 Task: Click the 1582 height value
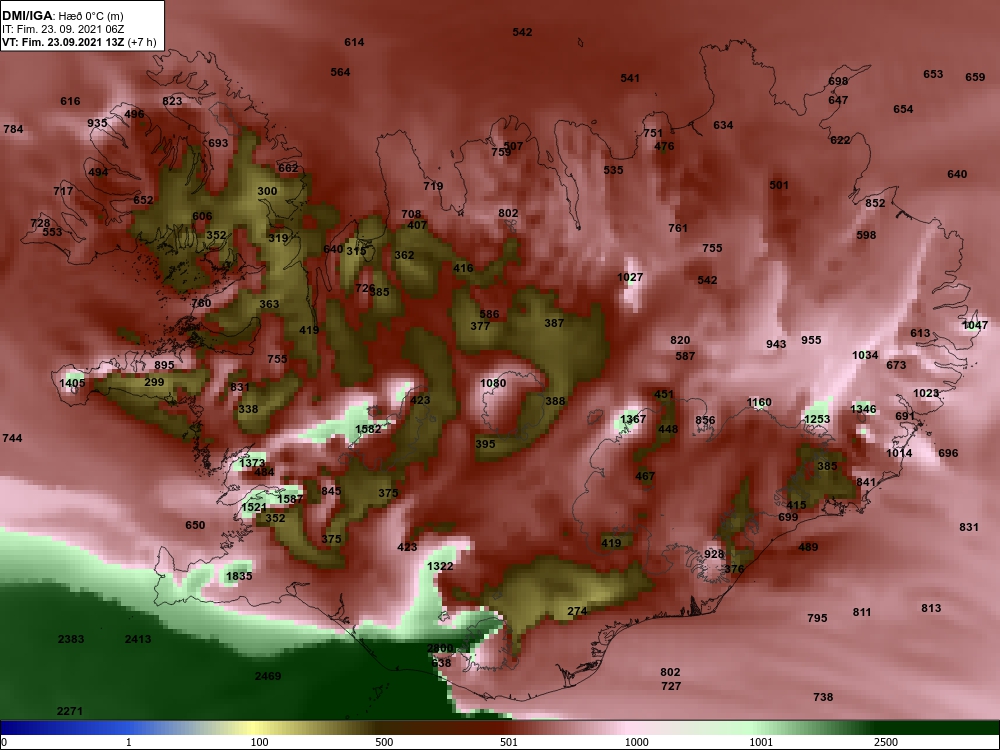tap(368, 429)
